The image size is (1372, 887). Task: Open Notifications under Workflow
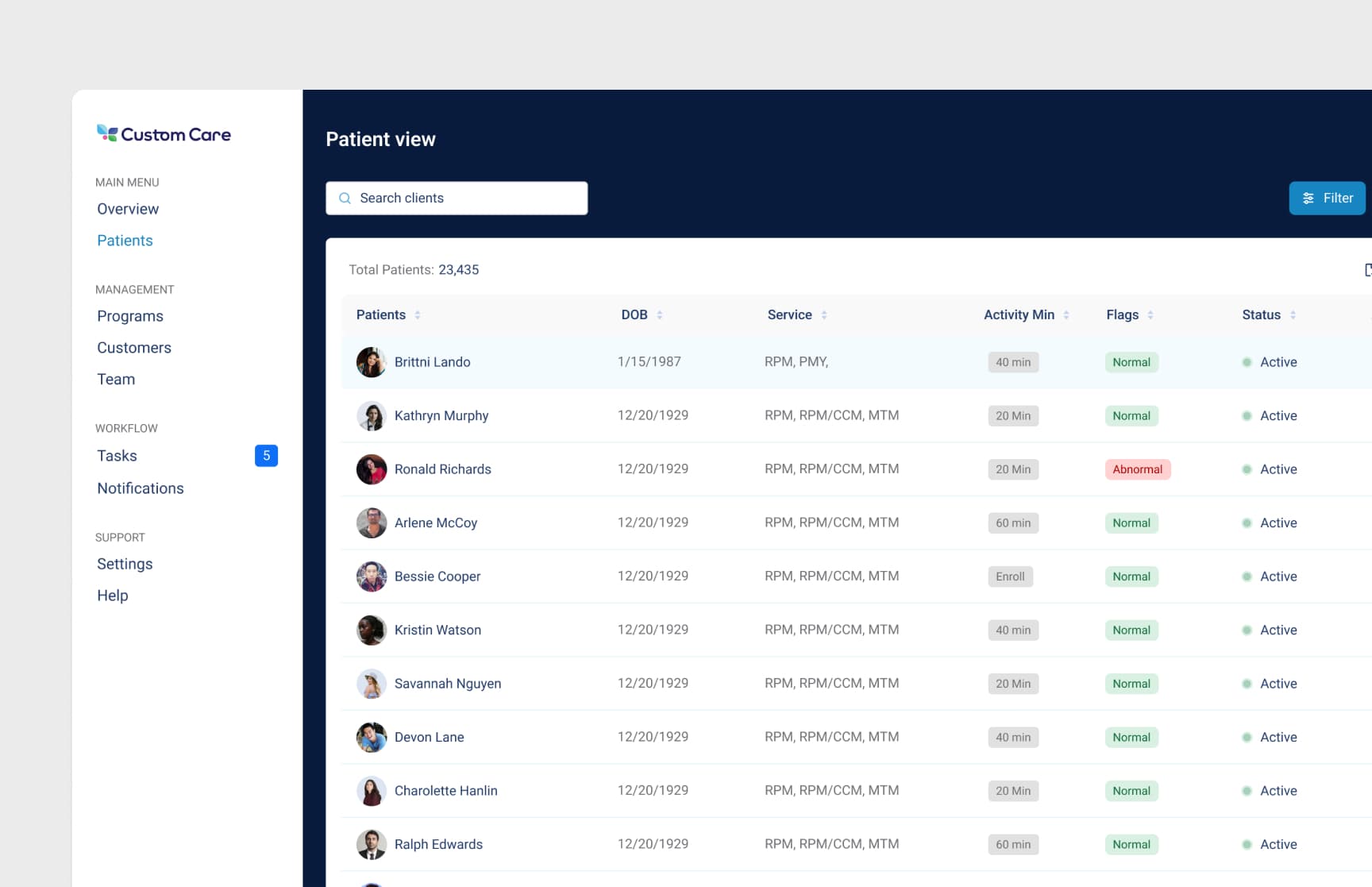pos(141,488)
